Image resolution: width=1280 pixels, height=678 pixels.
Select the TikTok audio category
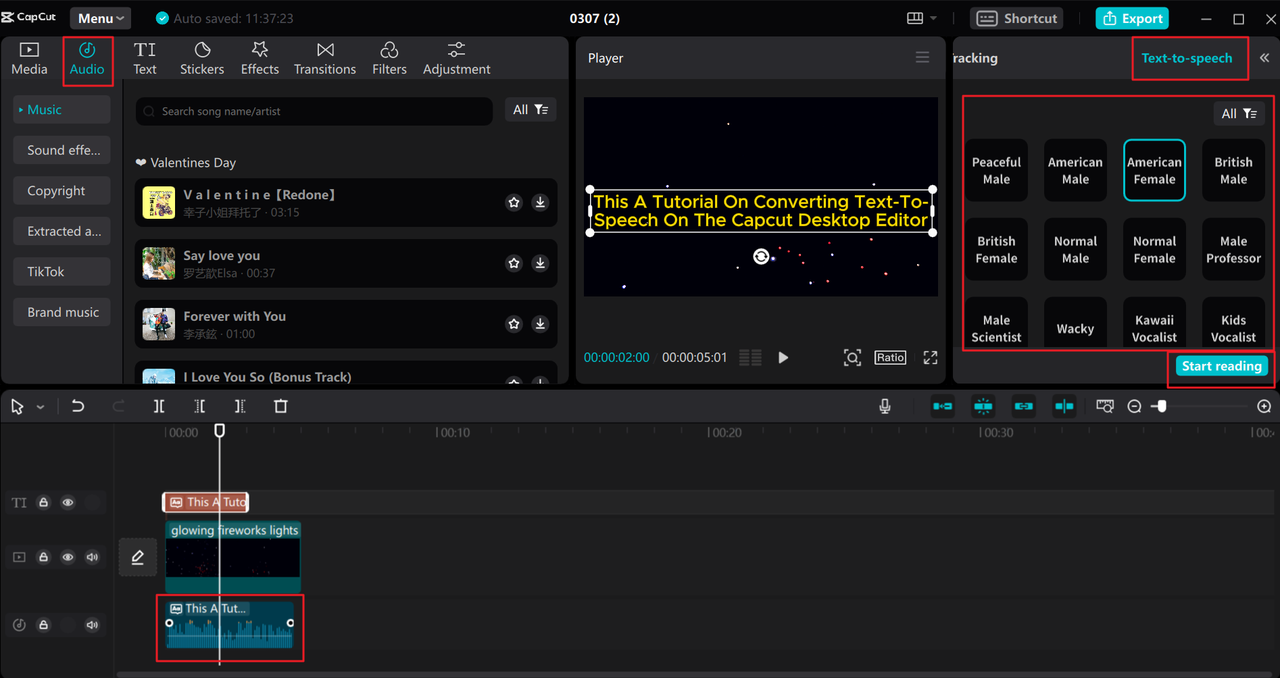(x=62, y=272)
